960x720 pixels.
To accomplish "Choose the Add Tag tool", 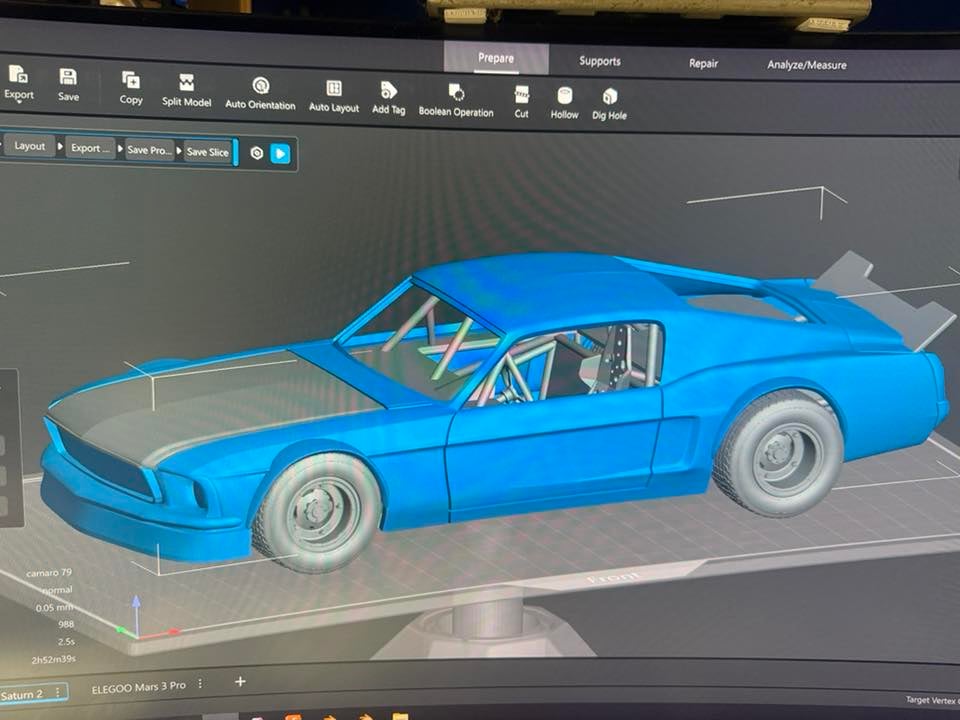I will tap(388, 91).
